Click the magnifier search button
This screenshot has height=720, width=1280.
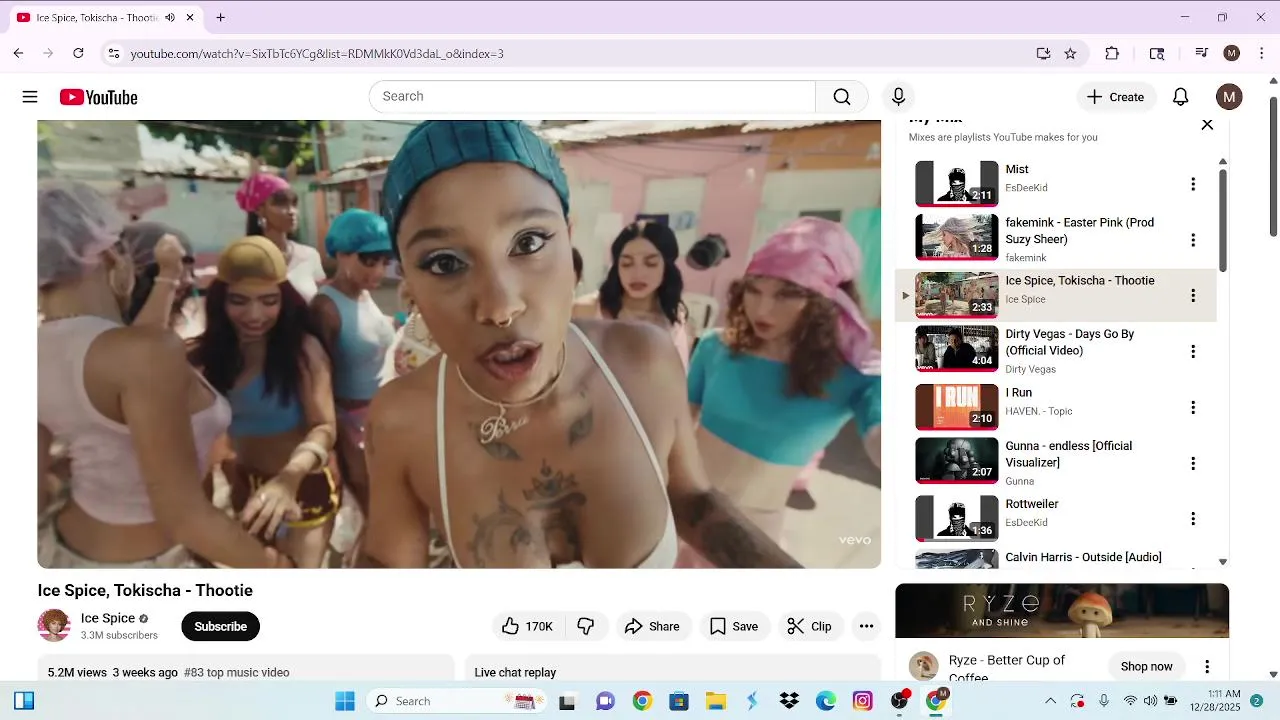coord(842,97)
